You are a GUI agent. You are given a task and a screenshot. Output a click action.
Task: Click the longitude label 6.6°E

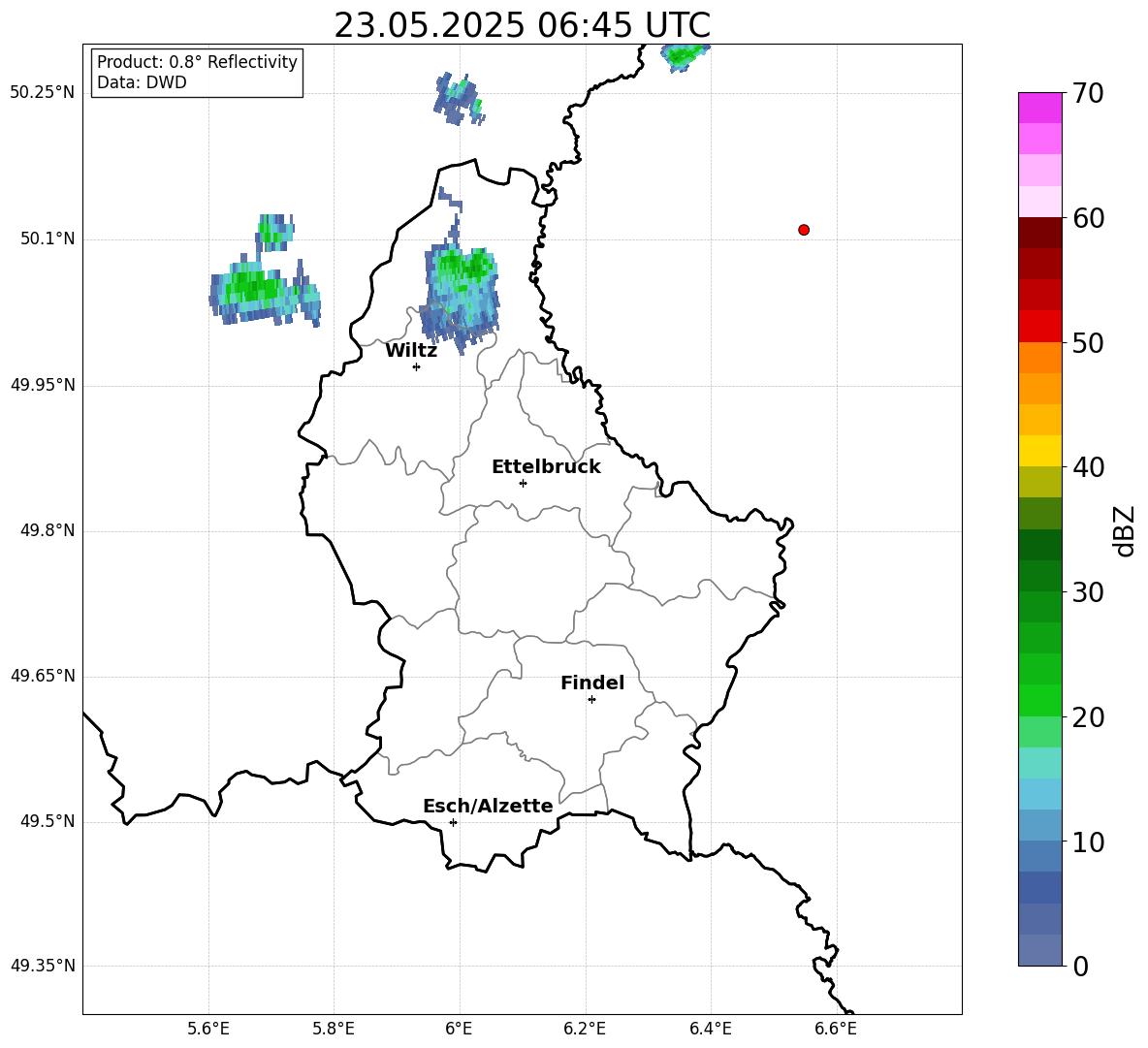click(836, 1029)
